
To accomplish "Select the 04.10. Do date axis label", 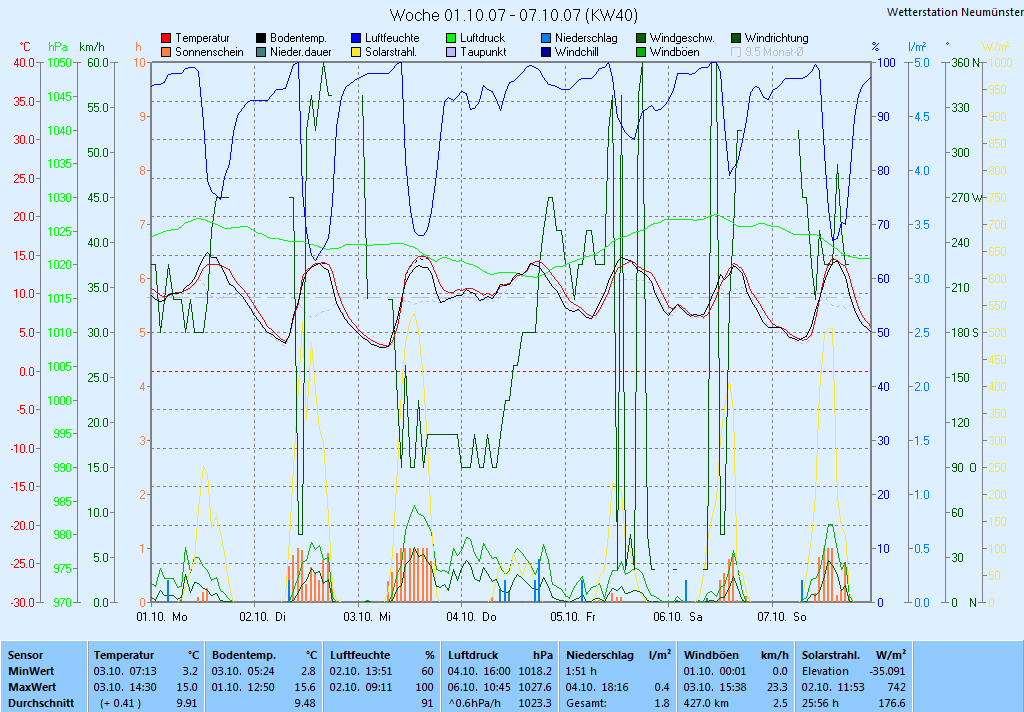I will pyautogui.click(x=472, y=617).
